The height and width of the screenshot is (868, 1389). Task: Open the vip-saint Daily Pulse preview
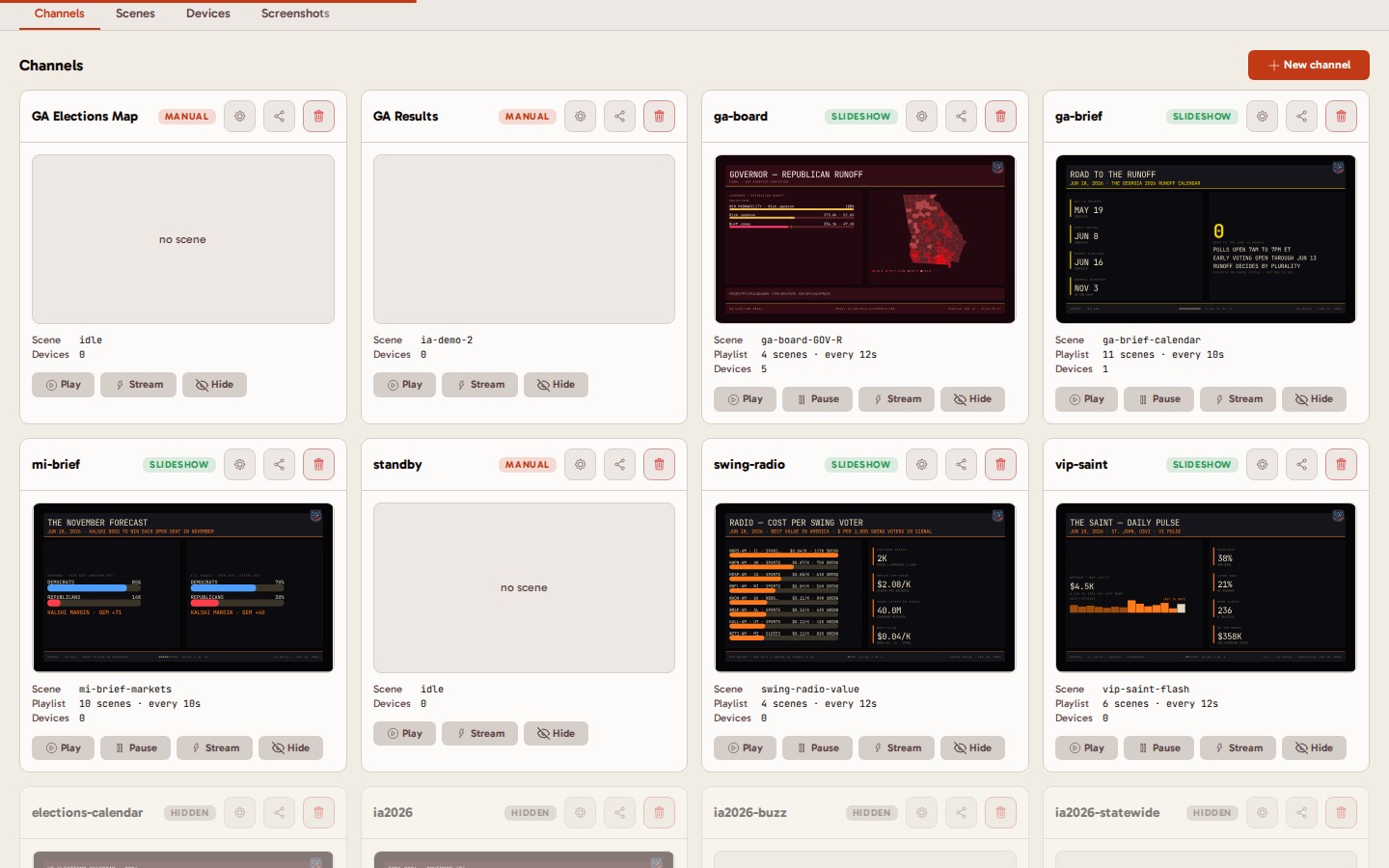pos(1206,587)
